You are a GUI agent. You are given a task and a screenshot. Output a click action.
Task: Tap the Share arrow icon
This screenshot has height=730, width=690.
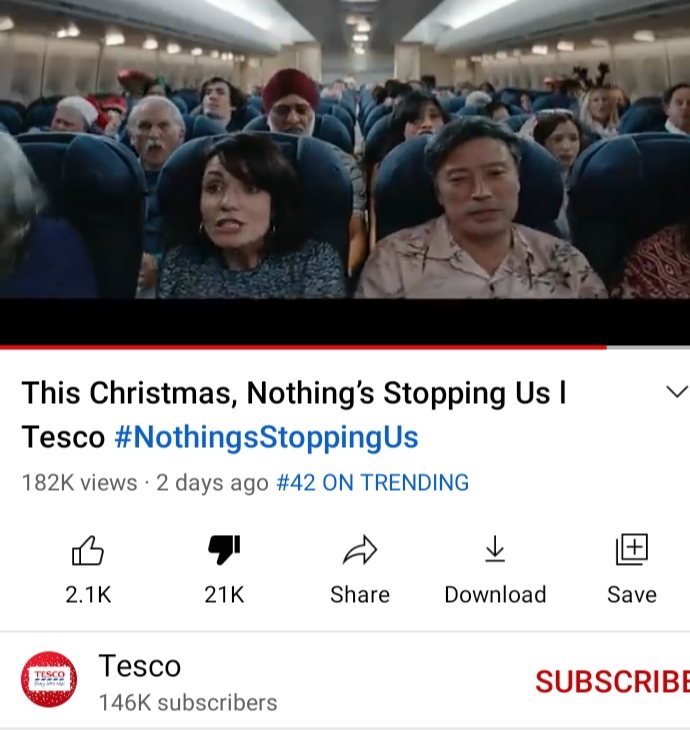click(360, 550)
